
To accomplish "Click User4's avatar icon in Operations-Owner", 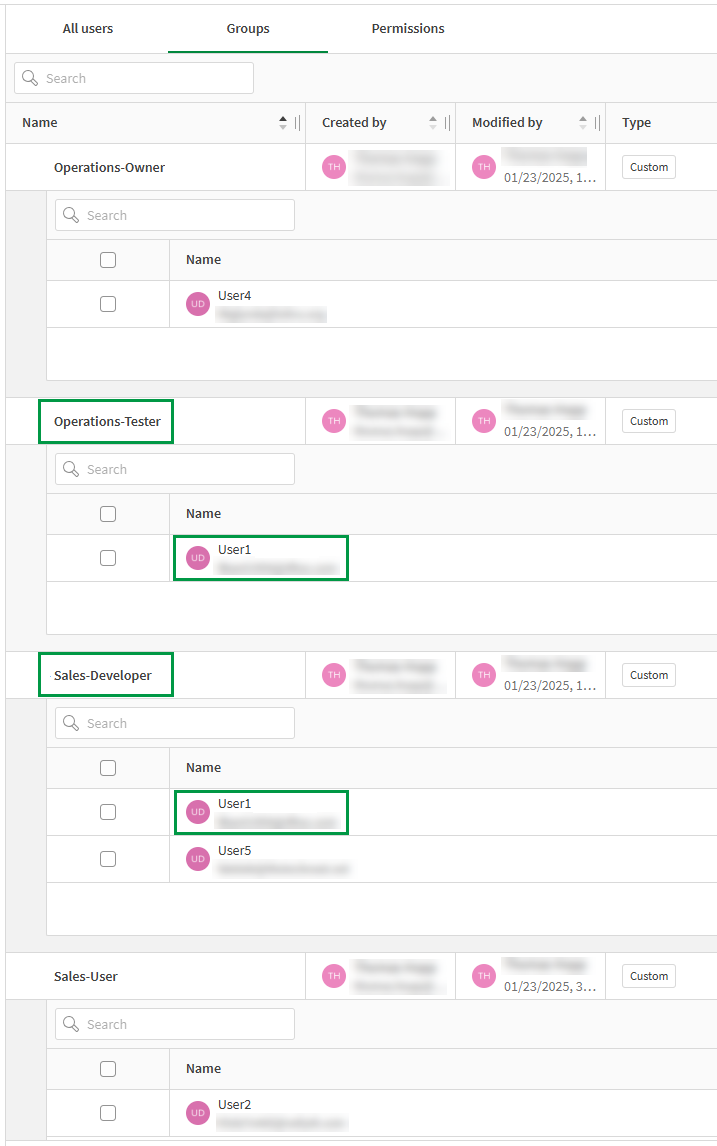I will [x=197, y=303].
